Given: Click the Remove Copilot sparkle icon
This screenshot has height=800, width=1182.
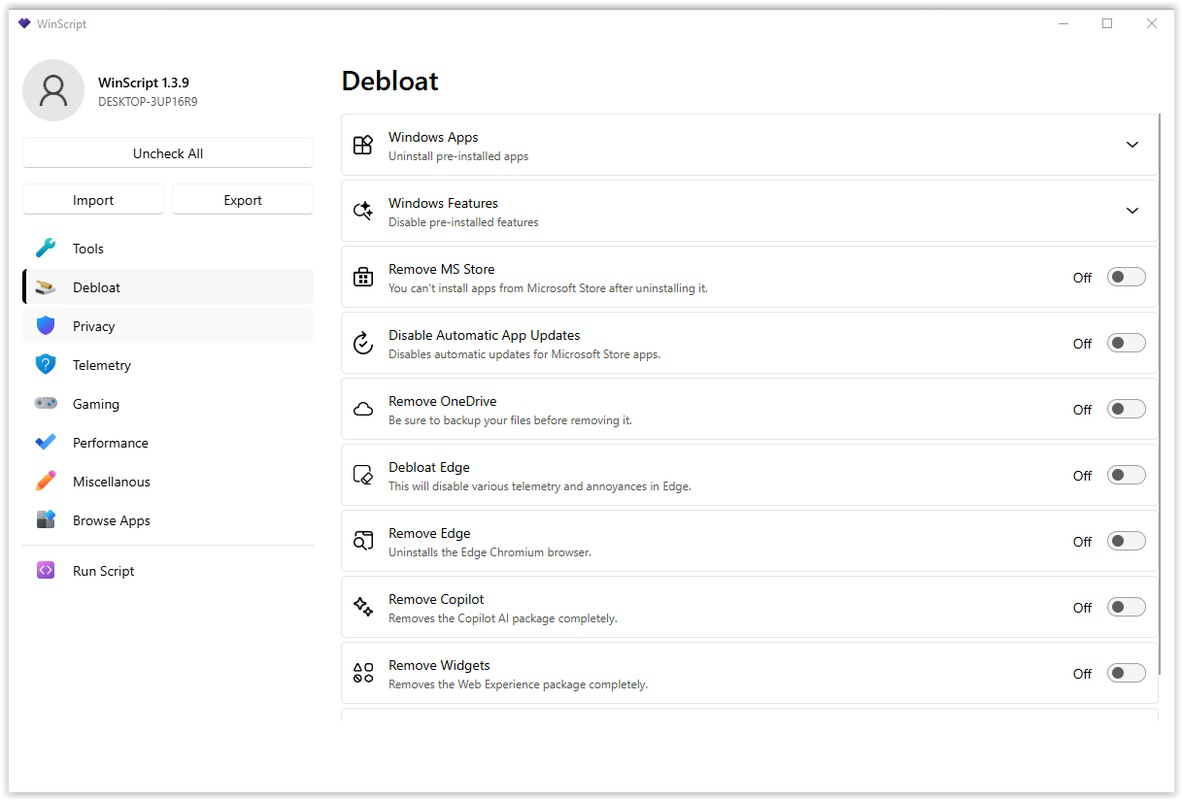Looking at the screenshot, I should pos(363,607).
